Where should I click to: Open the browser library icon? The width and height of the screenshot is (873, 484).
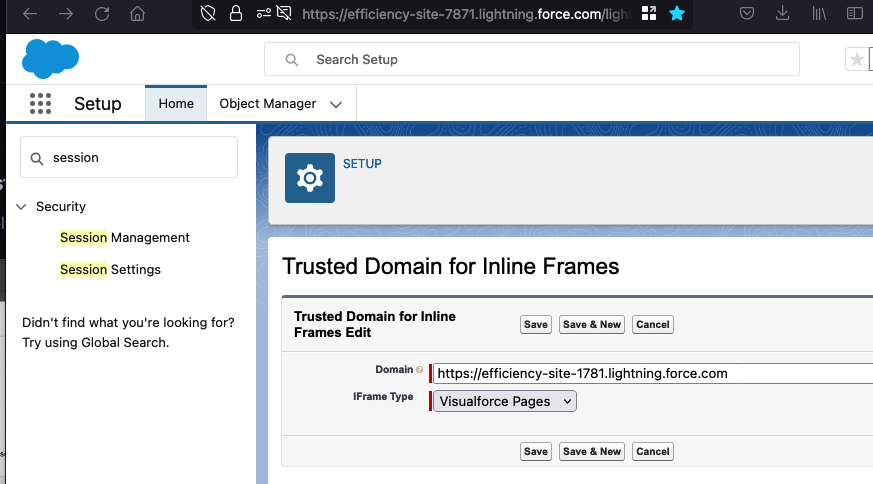[x=819, y=13]
